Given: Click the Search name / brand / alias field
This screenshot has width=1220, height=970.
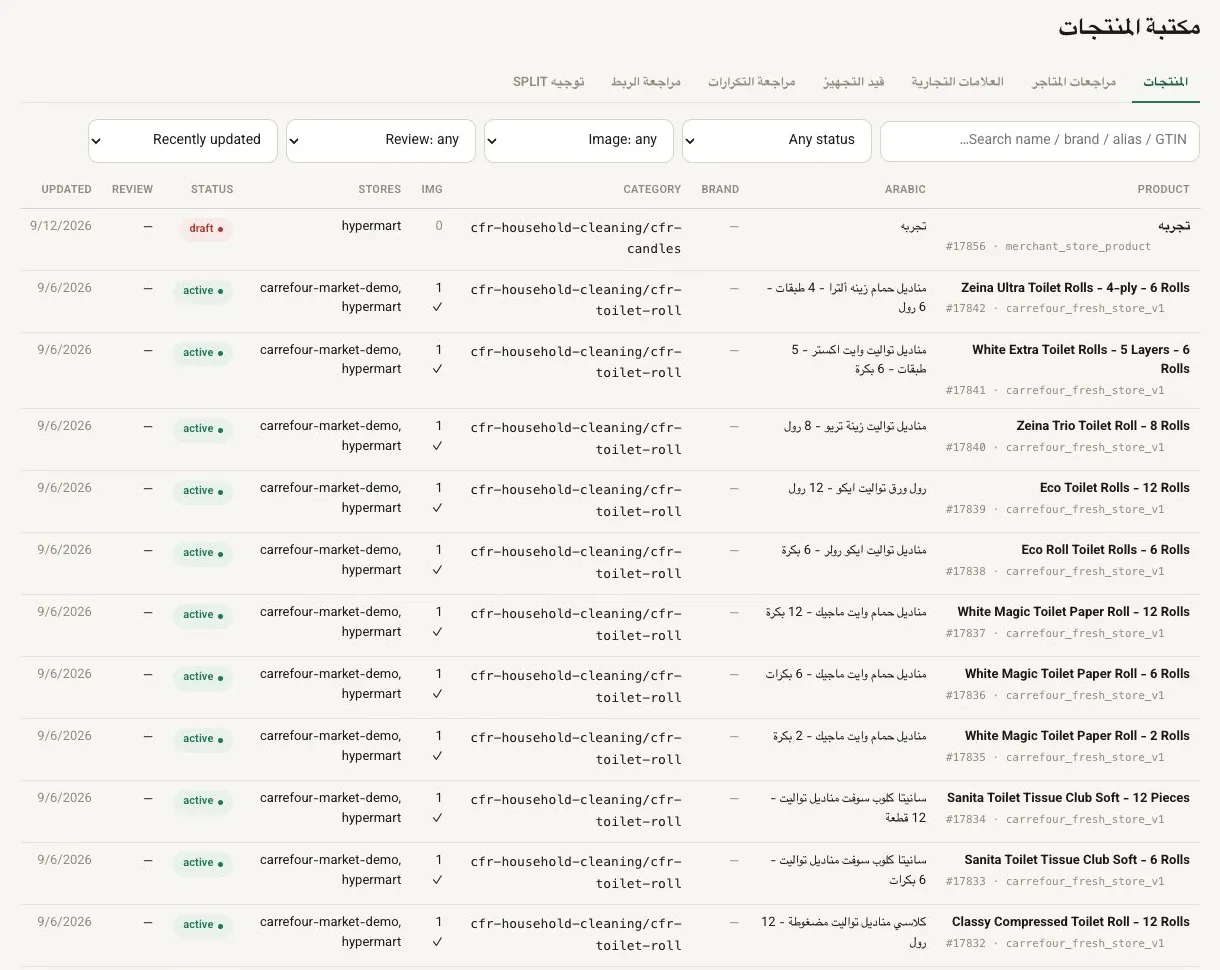Looking at the screenshot, I should (1040, 140).
